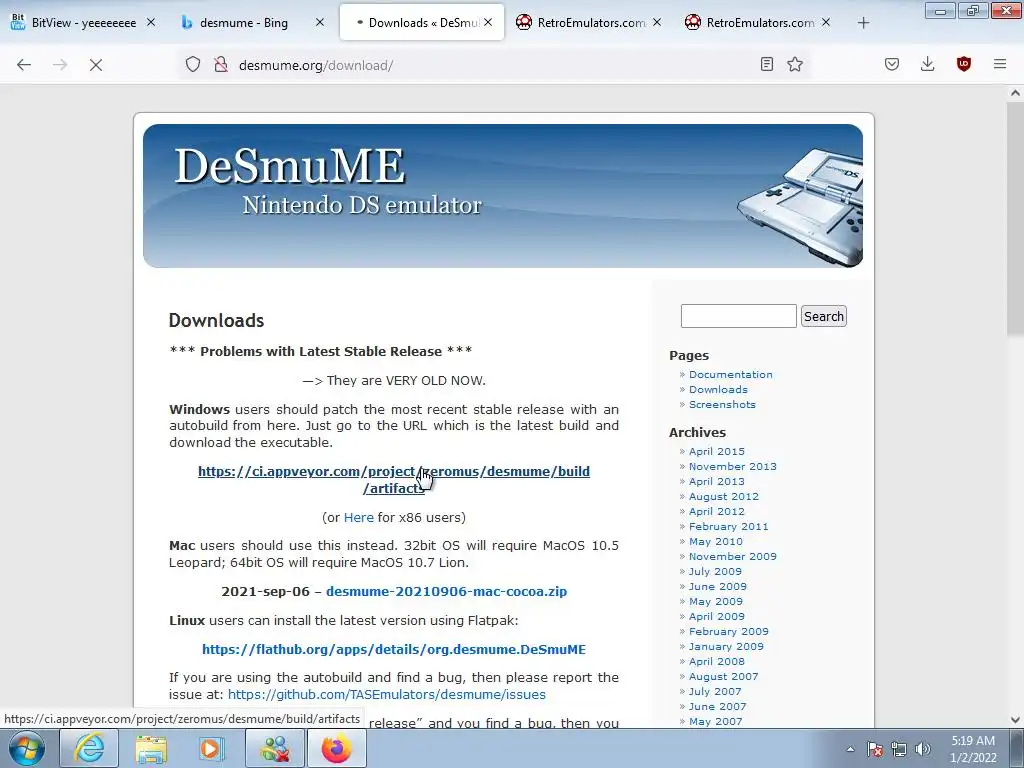Image resolution: width=1024 pixels, height=768 pixels.
Task: Open Windows Explorer from the taskbar
Action: click(151, 748)
